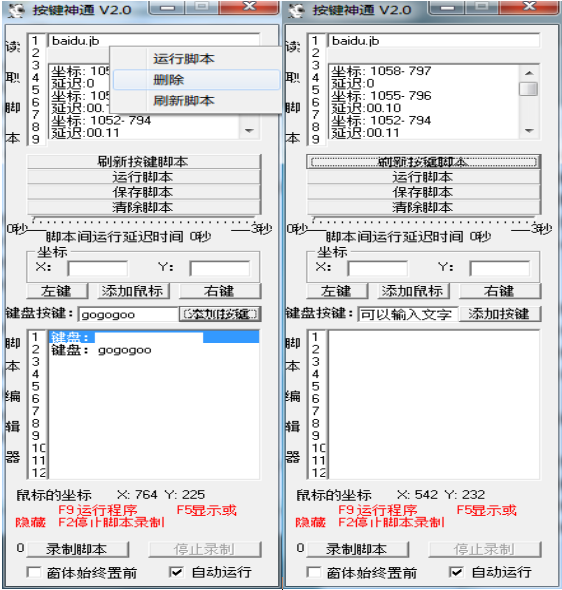The height and width of the screenshot is (590, 562).
Task: Click 左键 button in right window
Action: pos(337,291)
